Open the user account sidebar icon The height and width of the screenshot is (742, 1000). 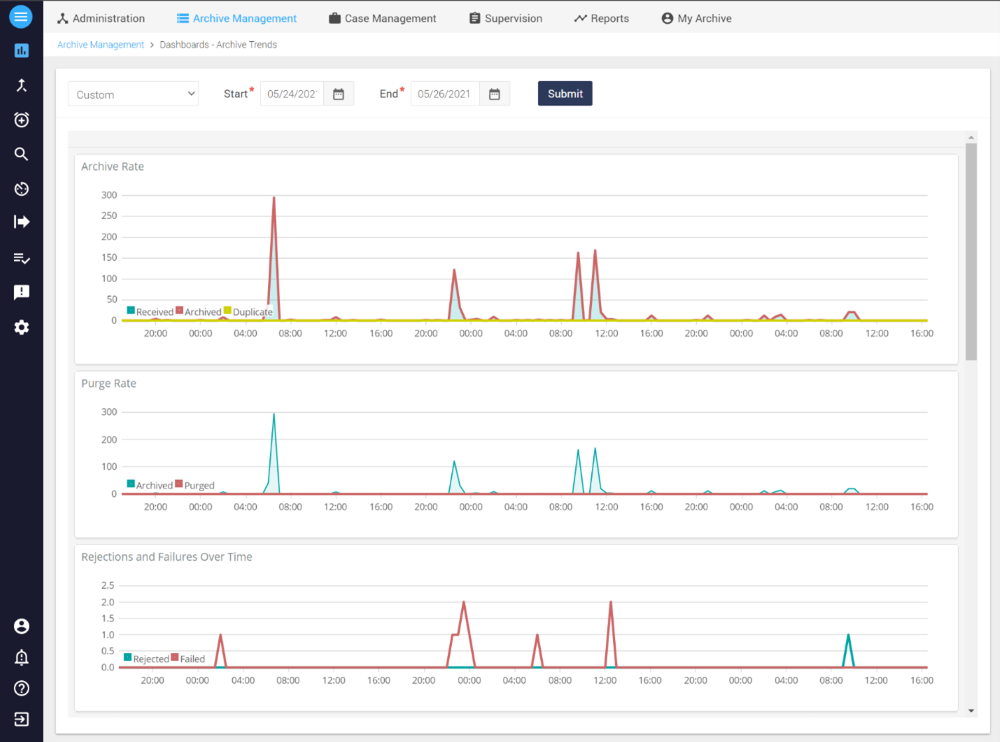pyautogui.click(x=21, y=626)
